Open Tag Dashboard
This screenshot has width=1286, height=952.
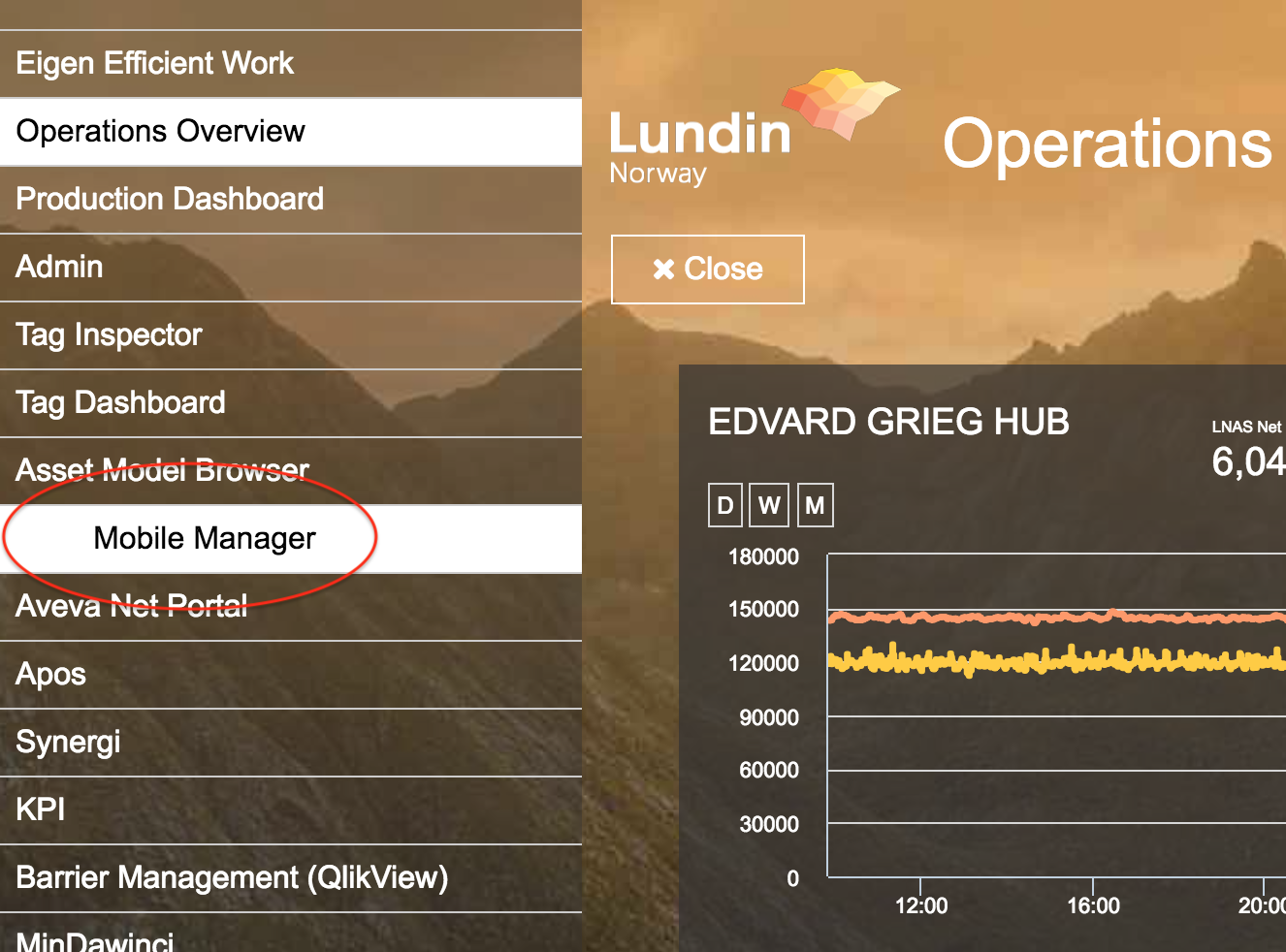point(291,403)
